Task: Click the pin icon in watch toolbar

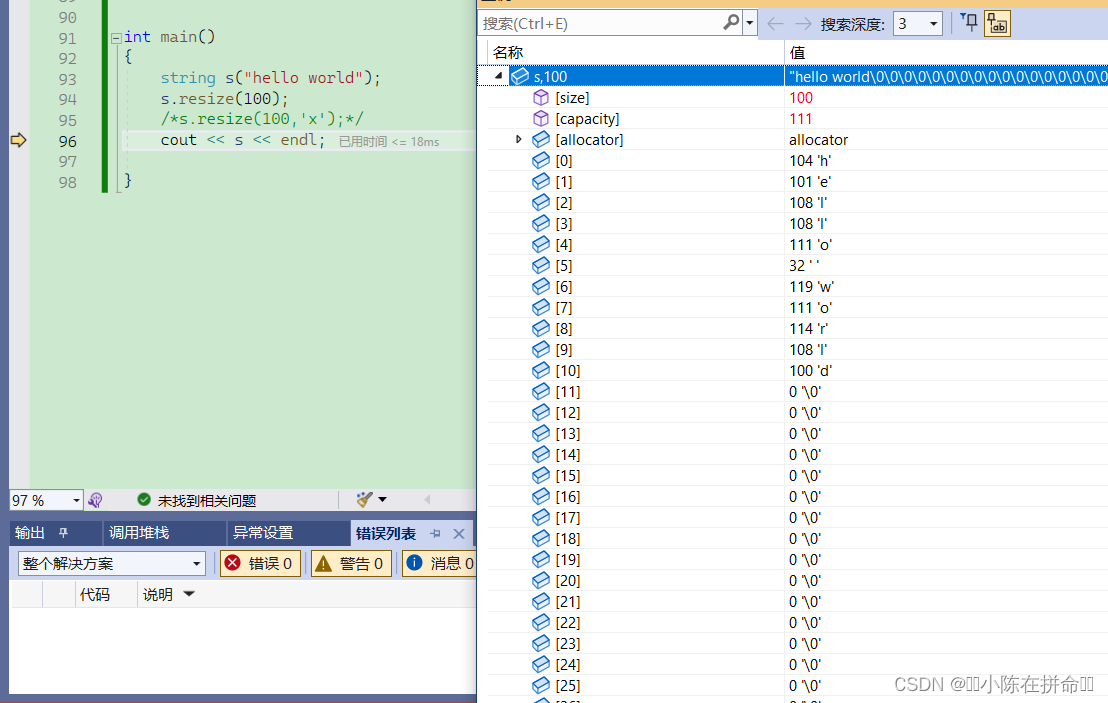Action: click(x=970, y=23)
